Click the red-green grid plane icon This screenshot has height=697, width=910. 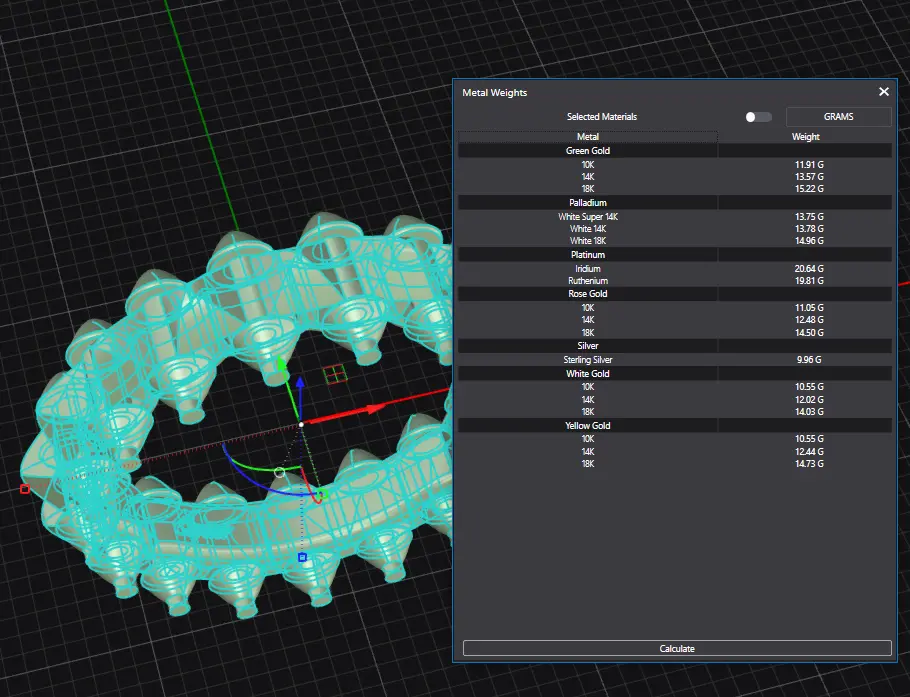coord(335,374)
